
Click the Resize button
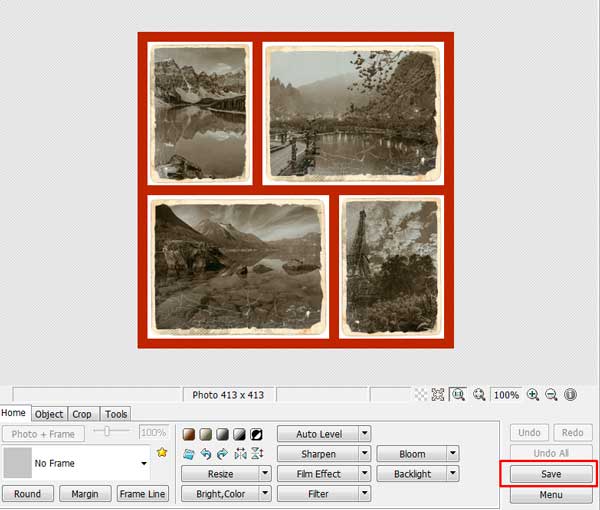click(x=220, y=474)
